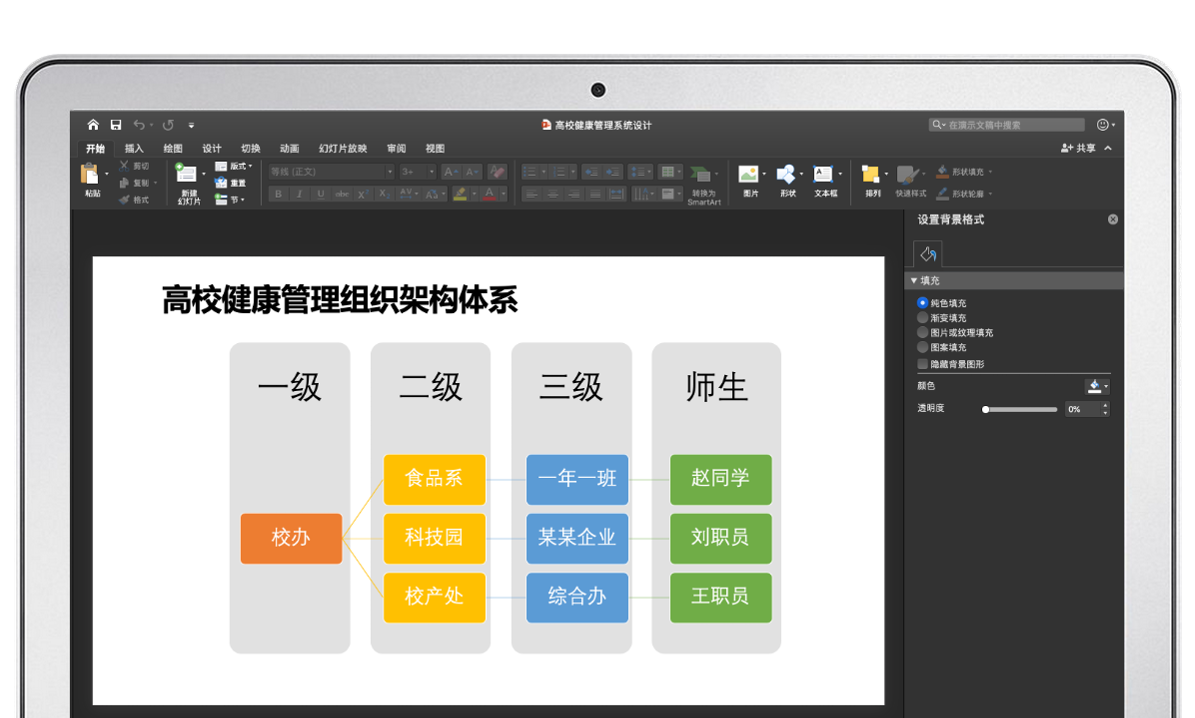This screenshot has width=1195, height=718.
Task: Click the 格式 format painter icon
Action: [x=123, y=200]
